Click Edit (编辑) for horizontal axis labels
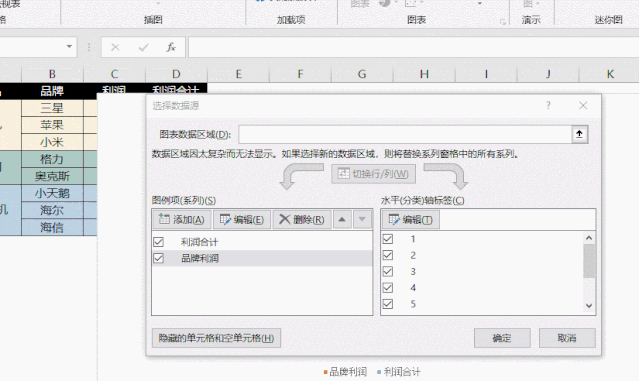639x381 pixels. pos(410,220)
